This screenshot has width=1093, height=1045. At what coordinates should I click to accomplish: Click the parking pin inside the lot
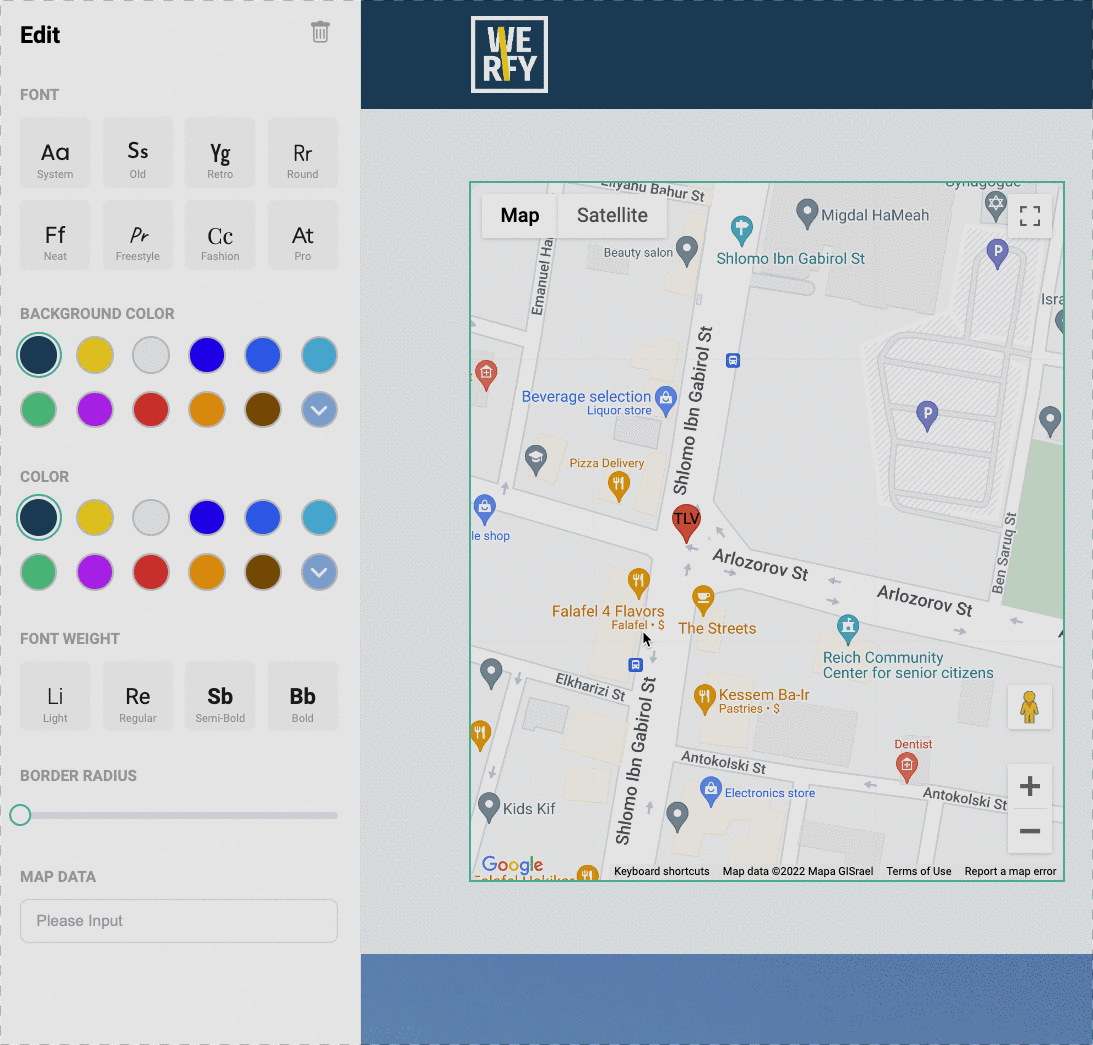926,416
